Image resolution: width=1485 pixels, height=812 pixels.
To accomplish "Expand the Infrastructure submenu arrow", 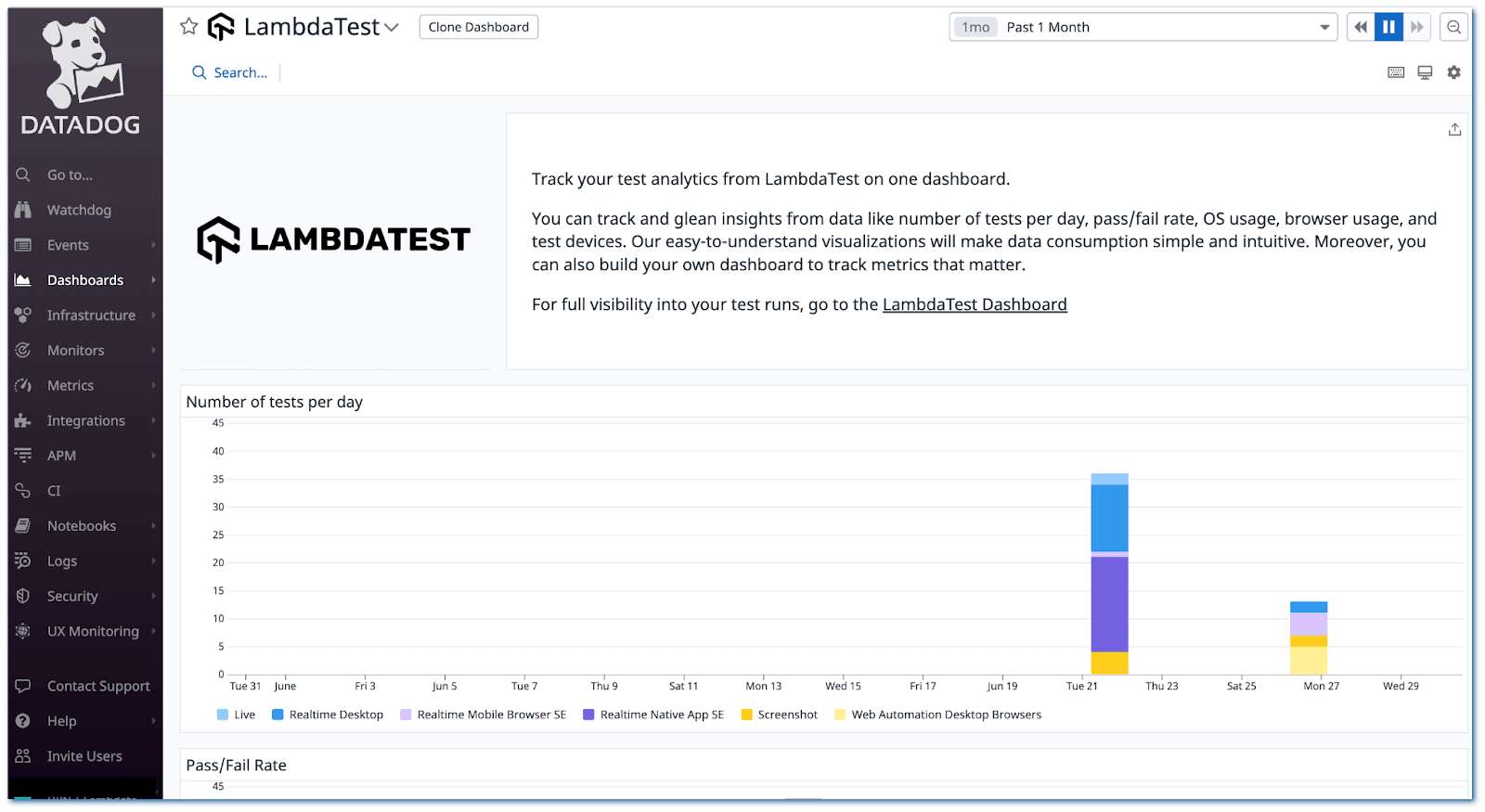I will 153,316.
